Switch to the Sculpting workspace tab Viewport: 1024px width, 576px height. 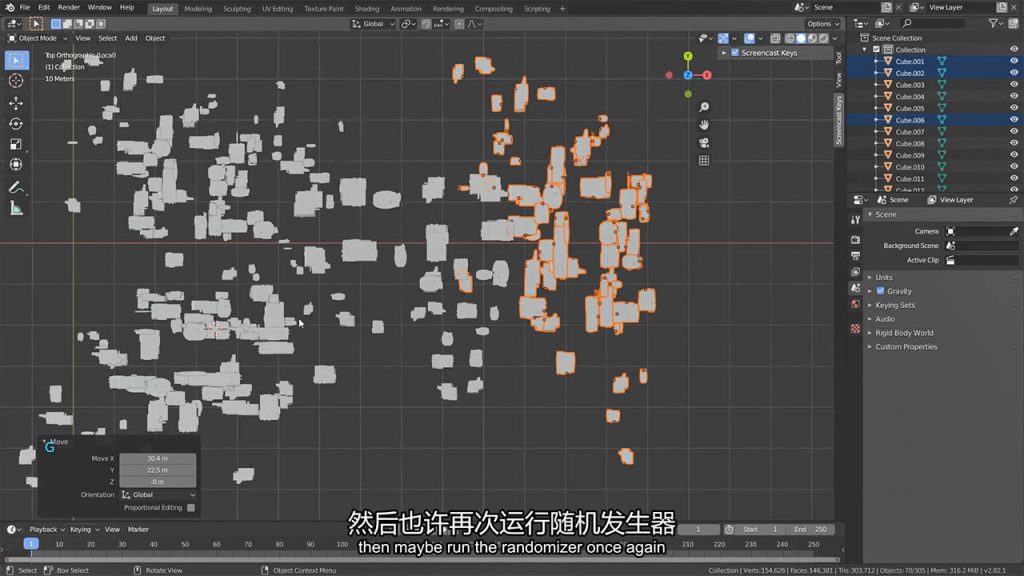pyautogui.click(x=237, y=9)
